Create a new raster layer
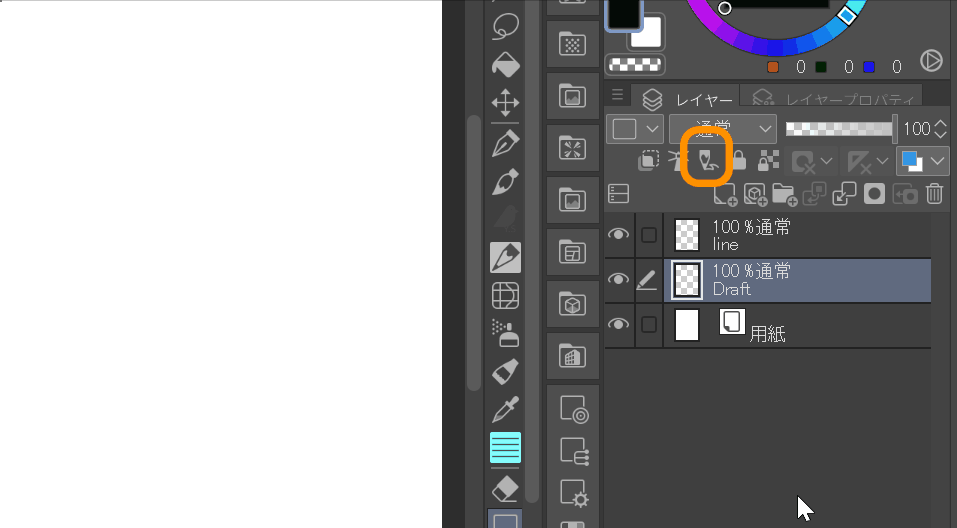This screenshot has height=528, width=957. point(725,194)
